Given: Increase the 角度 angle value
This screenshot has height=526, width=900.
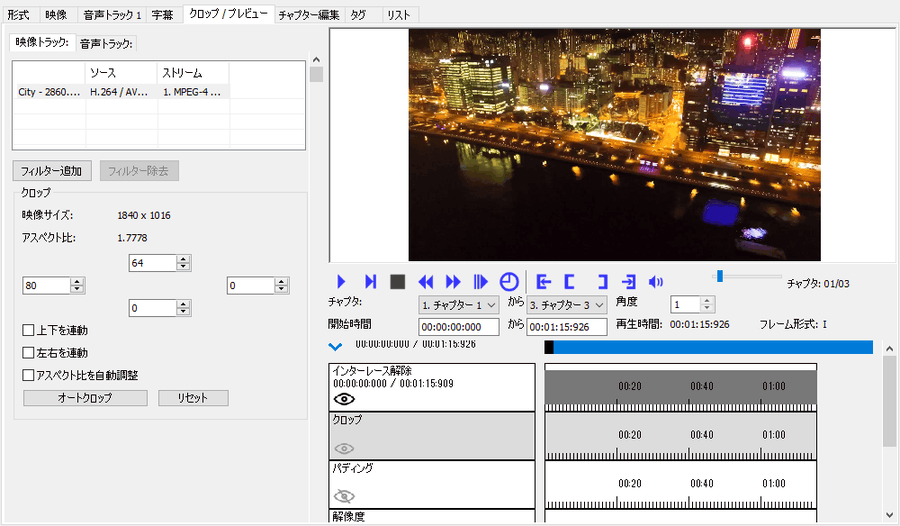Looking at the screenshot, I should point(707,300).
